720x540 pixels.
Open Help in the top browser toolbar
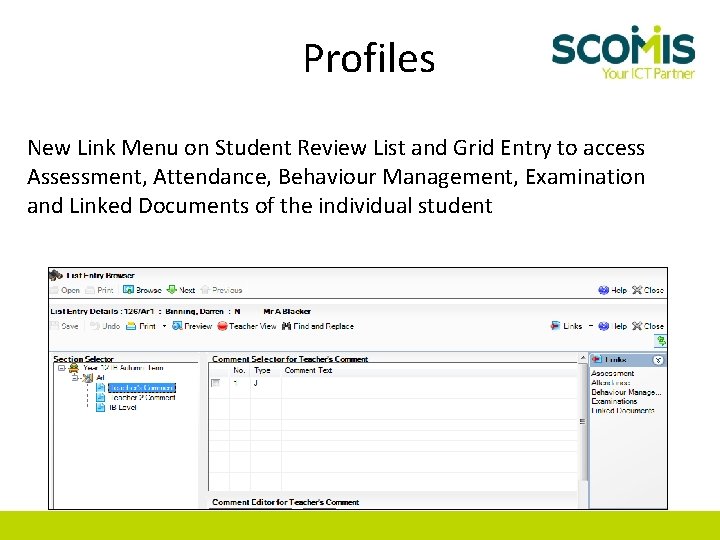[x=613, y=290]
